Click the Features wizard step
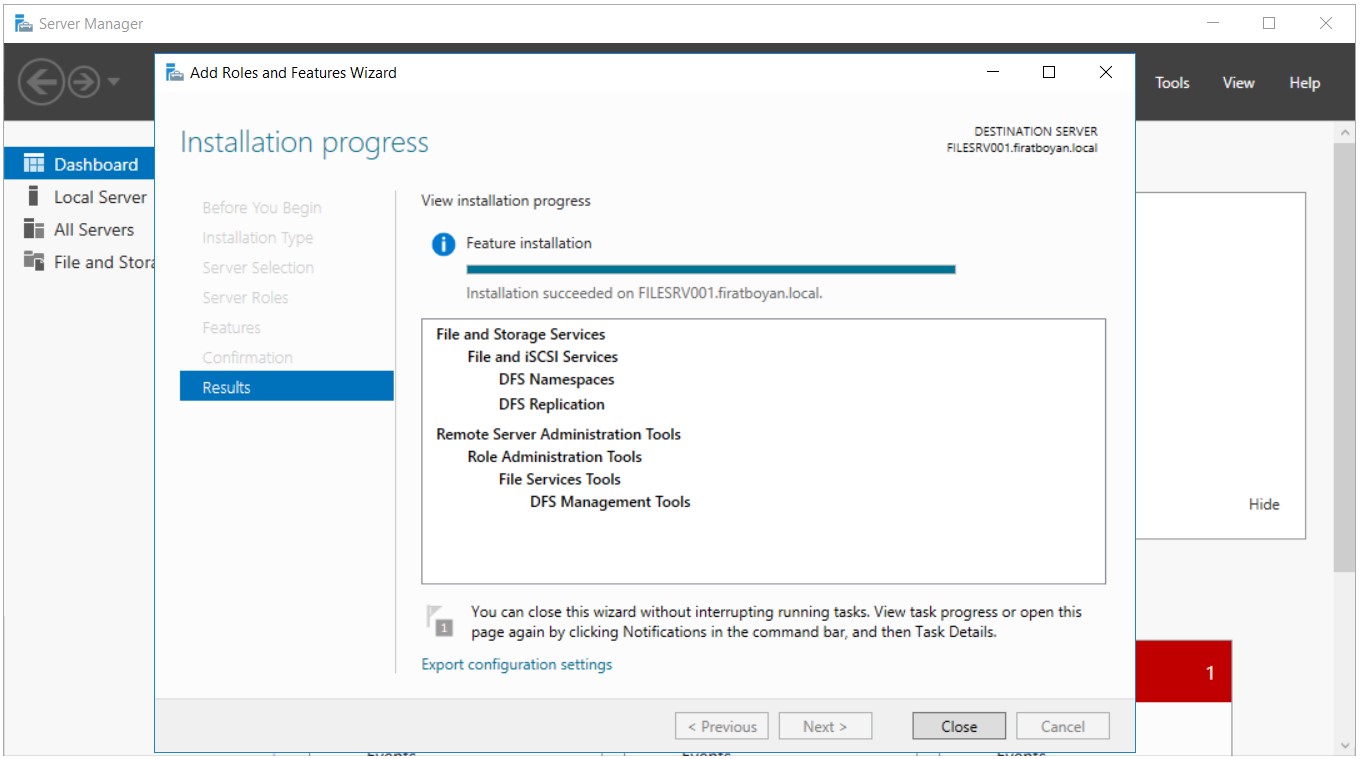 coord(231,327)
